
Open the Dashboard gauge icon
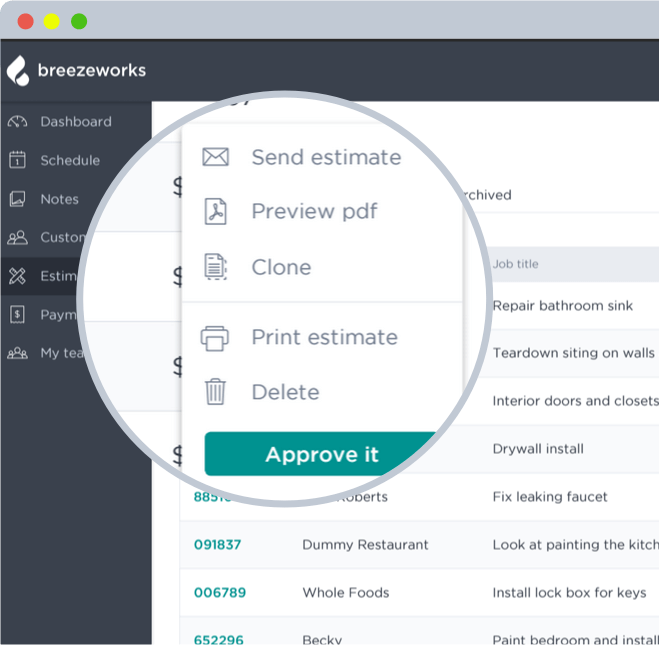(17, 122)
